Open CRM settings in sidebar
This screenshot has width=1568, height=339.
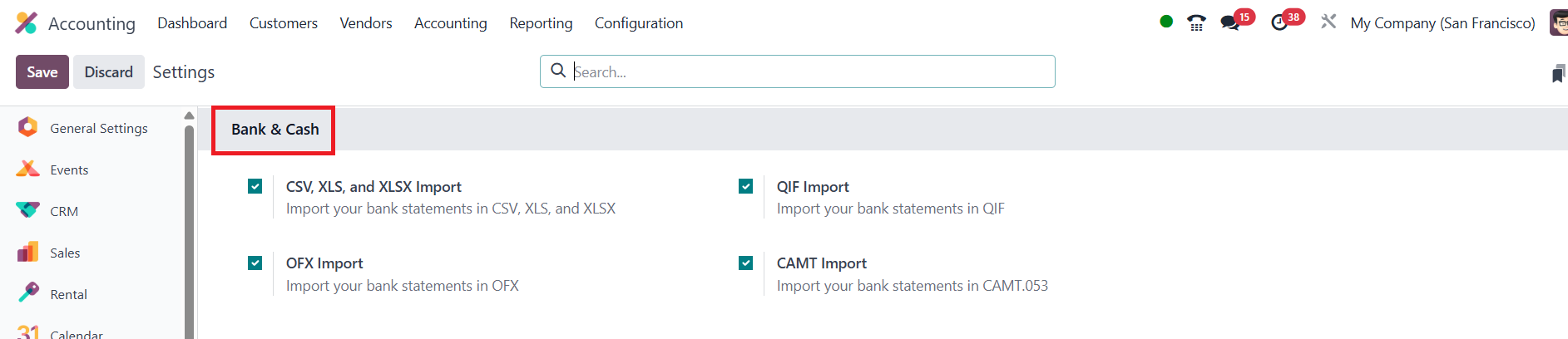pyautogui.click(x=63, y=211)
